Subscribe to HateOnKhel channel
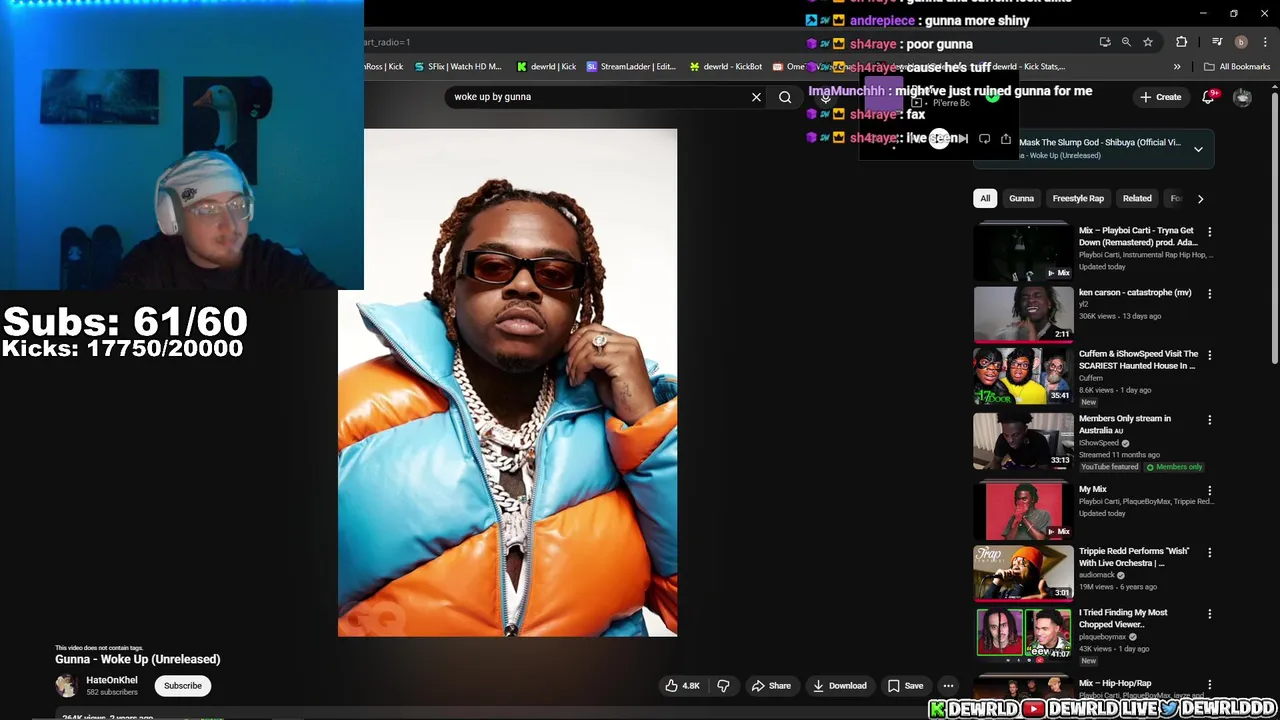 pos(183,686)
